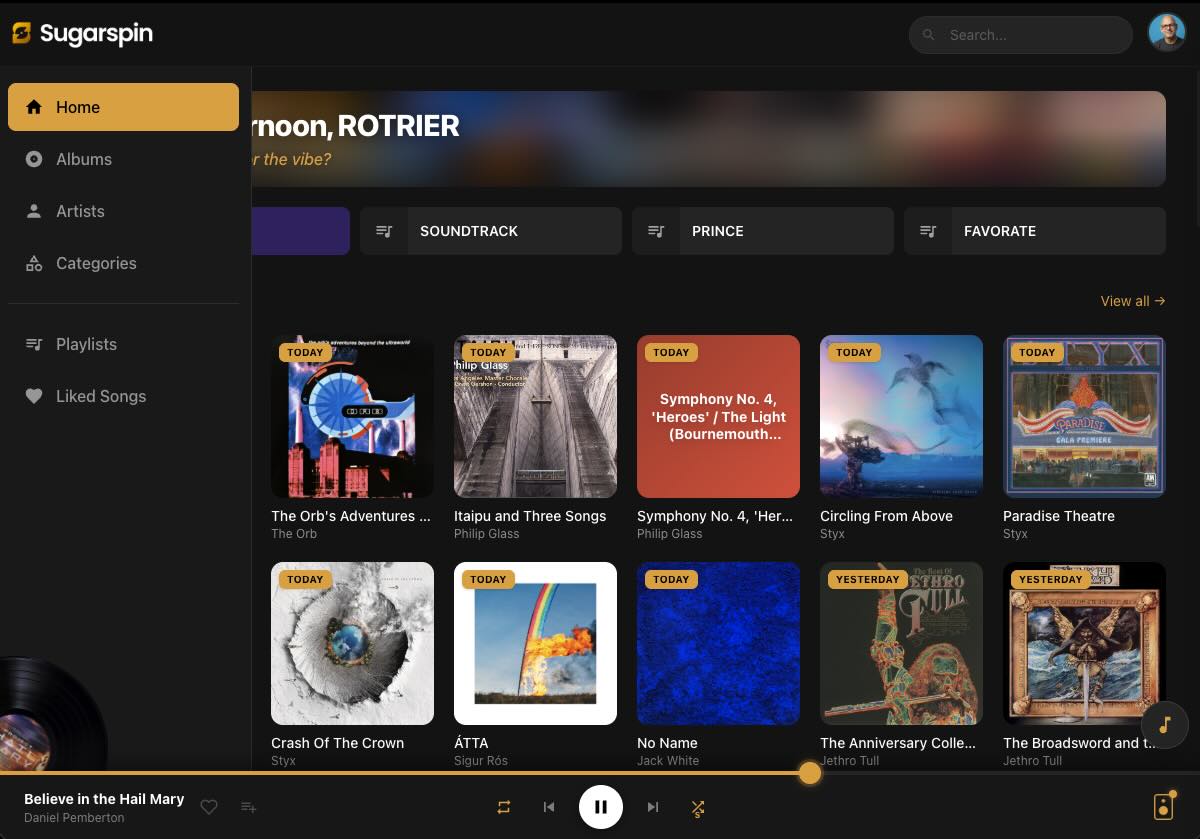This screenshot has width=1200, height=839.
Task: Open the PRINCE playlist button
Action: 763,231
